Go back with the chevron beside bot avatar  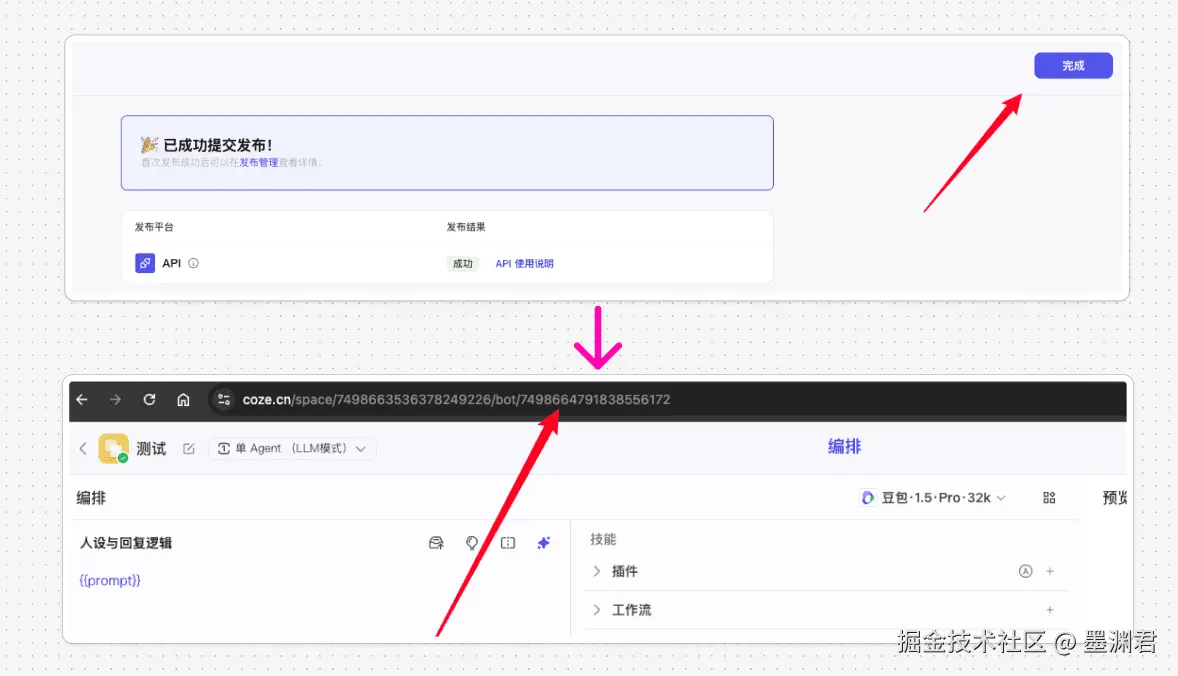click(83, 448)
